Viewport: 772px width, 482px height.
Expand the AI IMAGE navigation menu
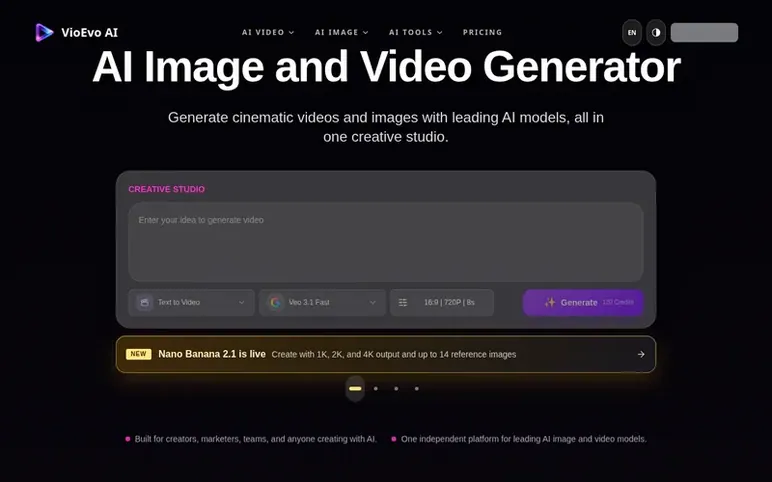click(342, 32)
